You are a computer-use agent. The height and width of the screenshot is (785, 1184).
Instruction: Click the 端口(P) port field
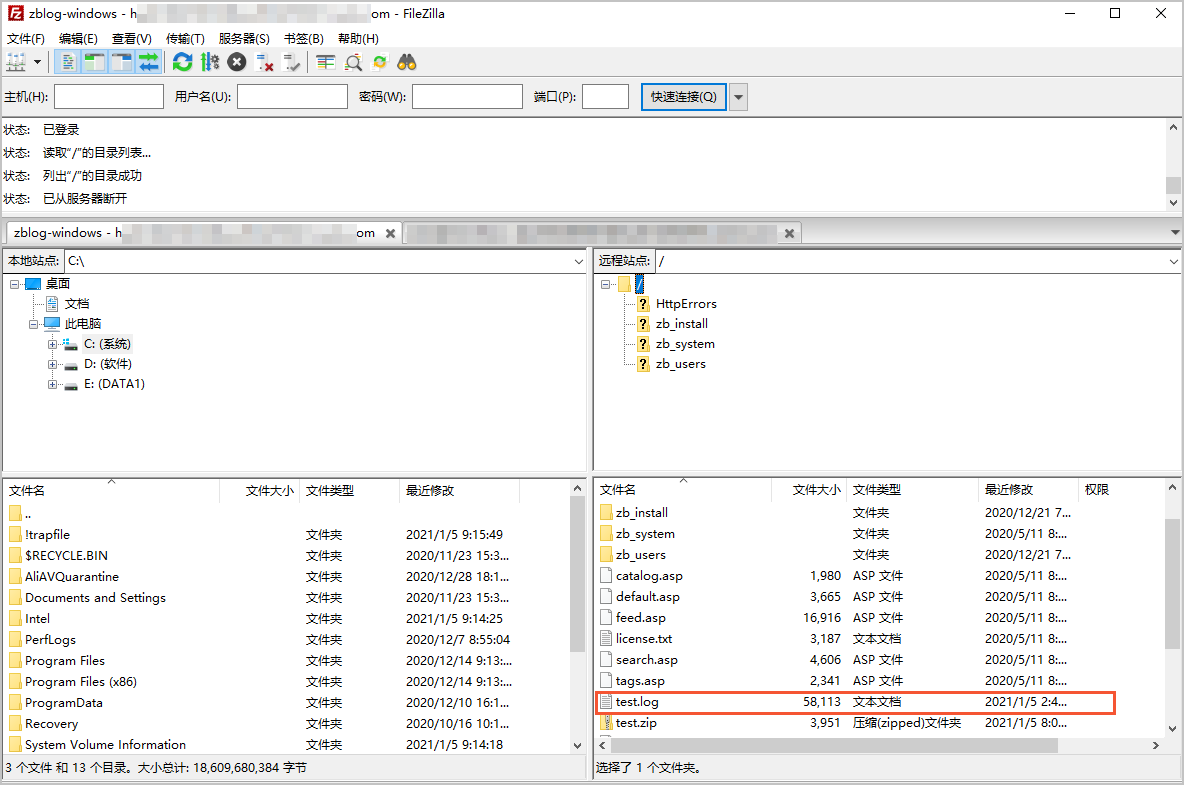(x=606, y=97)
